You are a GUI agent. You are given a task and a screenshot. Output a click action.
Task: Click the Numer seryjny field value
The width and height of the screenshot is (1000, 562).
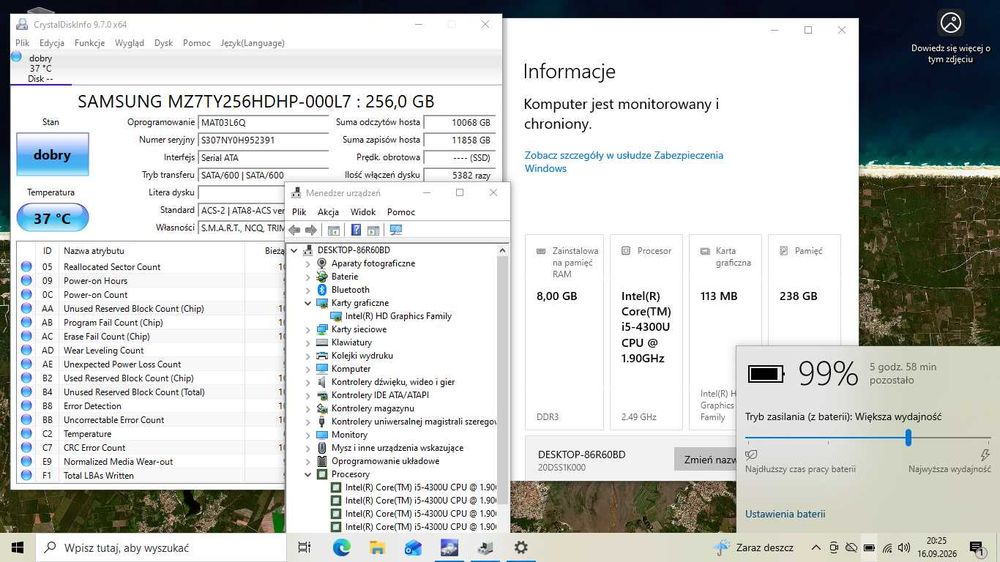263,140
